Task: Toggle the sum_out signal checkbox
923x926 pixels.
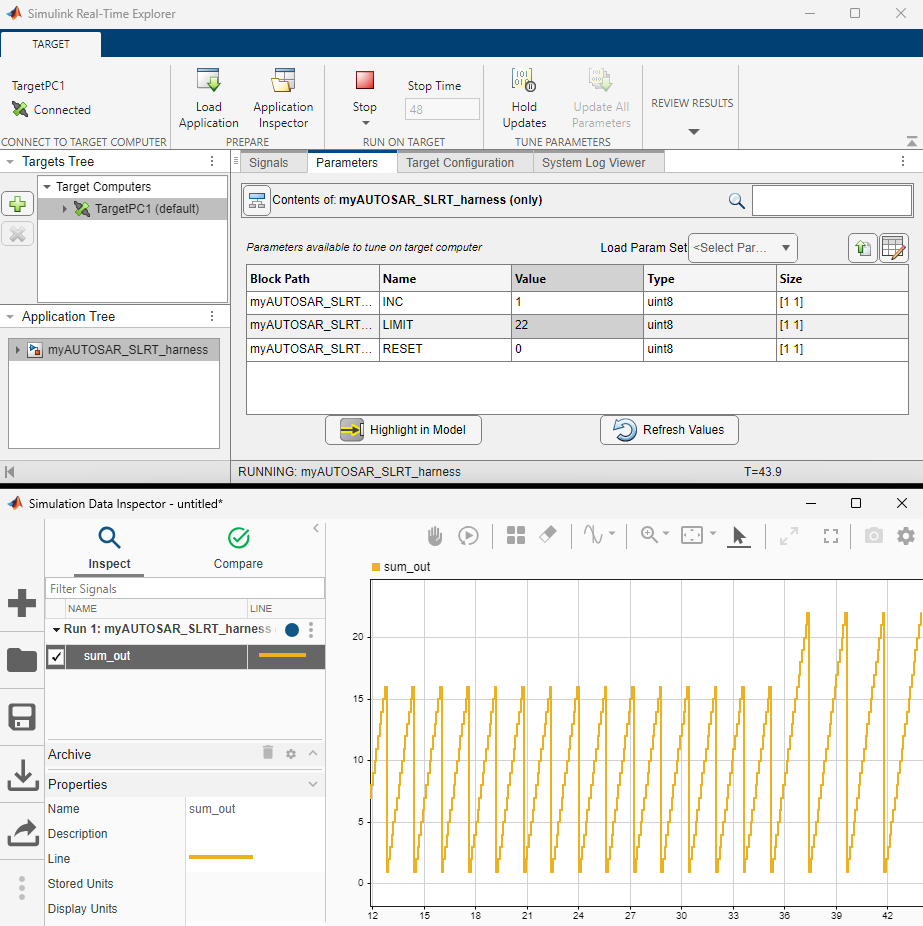Action: [x=57, y=657]
